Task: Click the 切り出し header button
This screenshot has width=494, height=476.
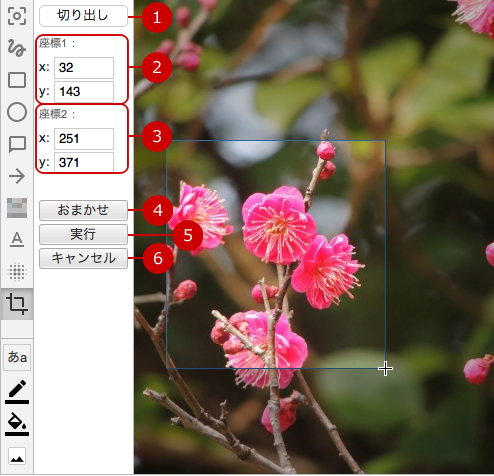Action: click(x=83, y=16)
